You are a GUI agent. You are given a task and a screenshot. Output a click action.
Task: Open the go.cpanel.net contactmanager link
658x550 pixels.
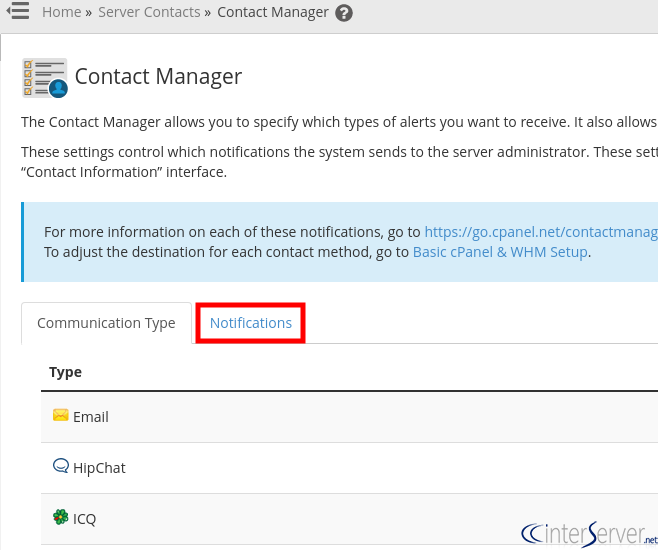(541, 232)
